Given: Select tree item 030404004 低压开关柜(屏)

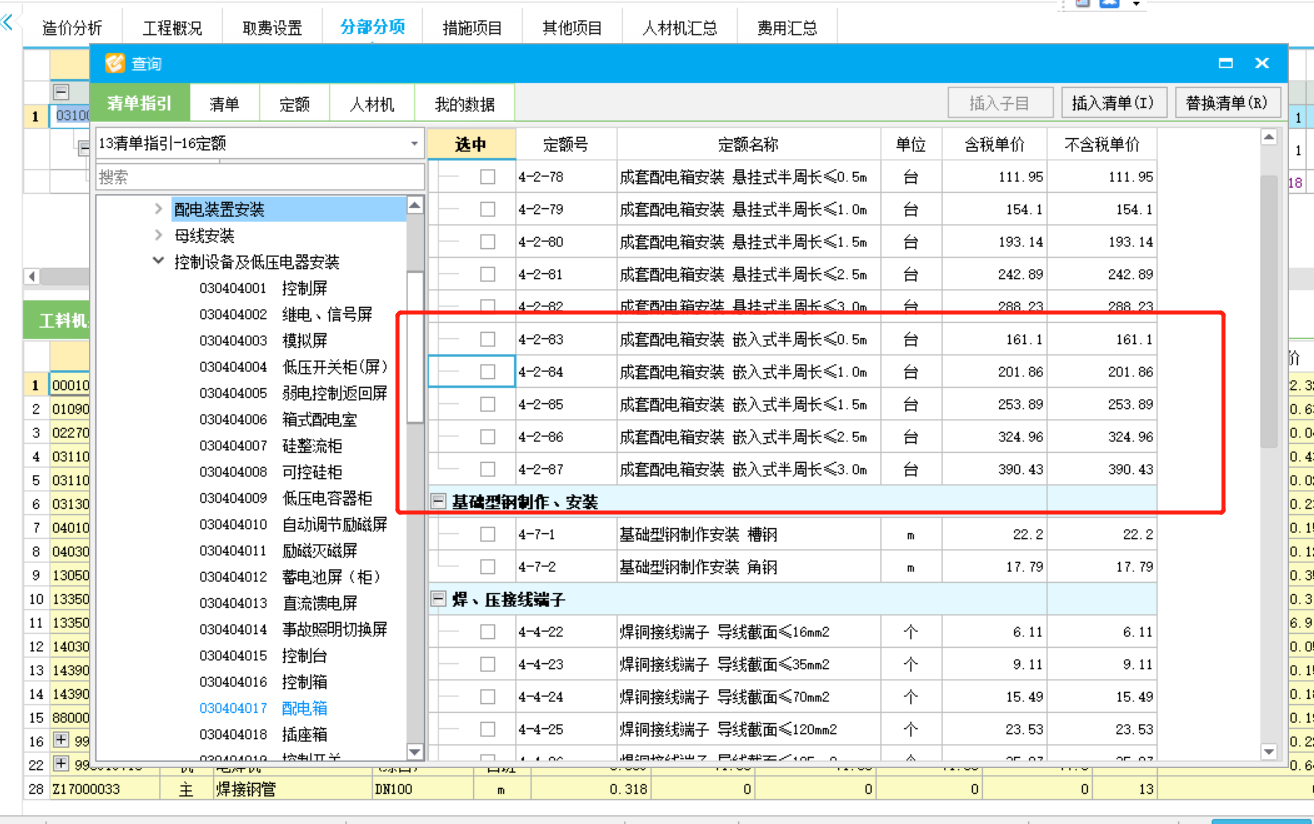Looking at the screenshot, I should [x=293, y=367].
